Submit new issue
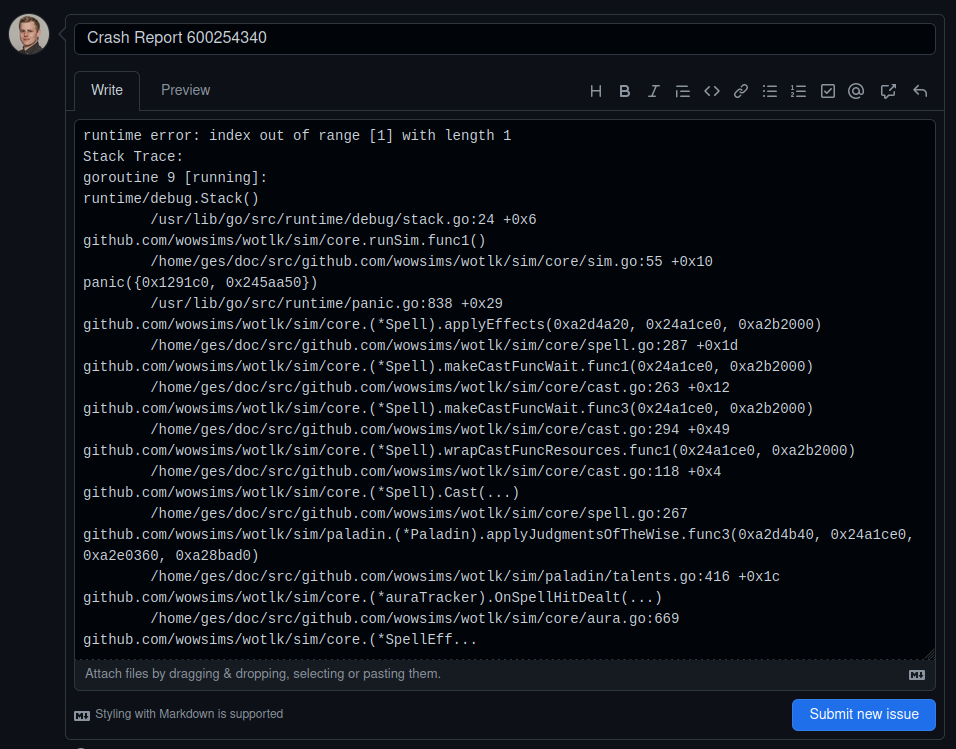Screen dimensions: 956x749 pos(863,714)
